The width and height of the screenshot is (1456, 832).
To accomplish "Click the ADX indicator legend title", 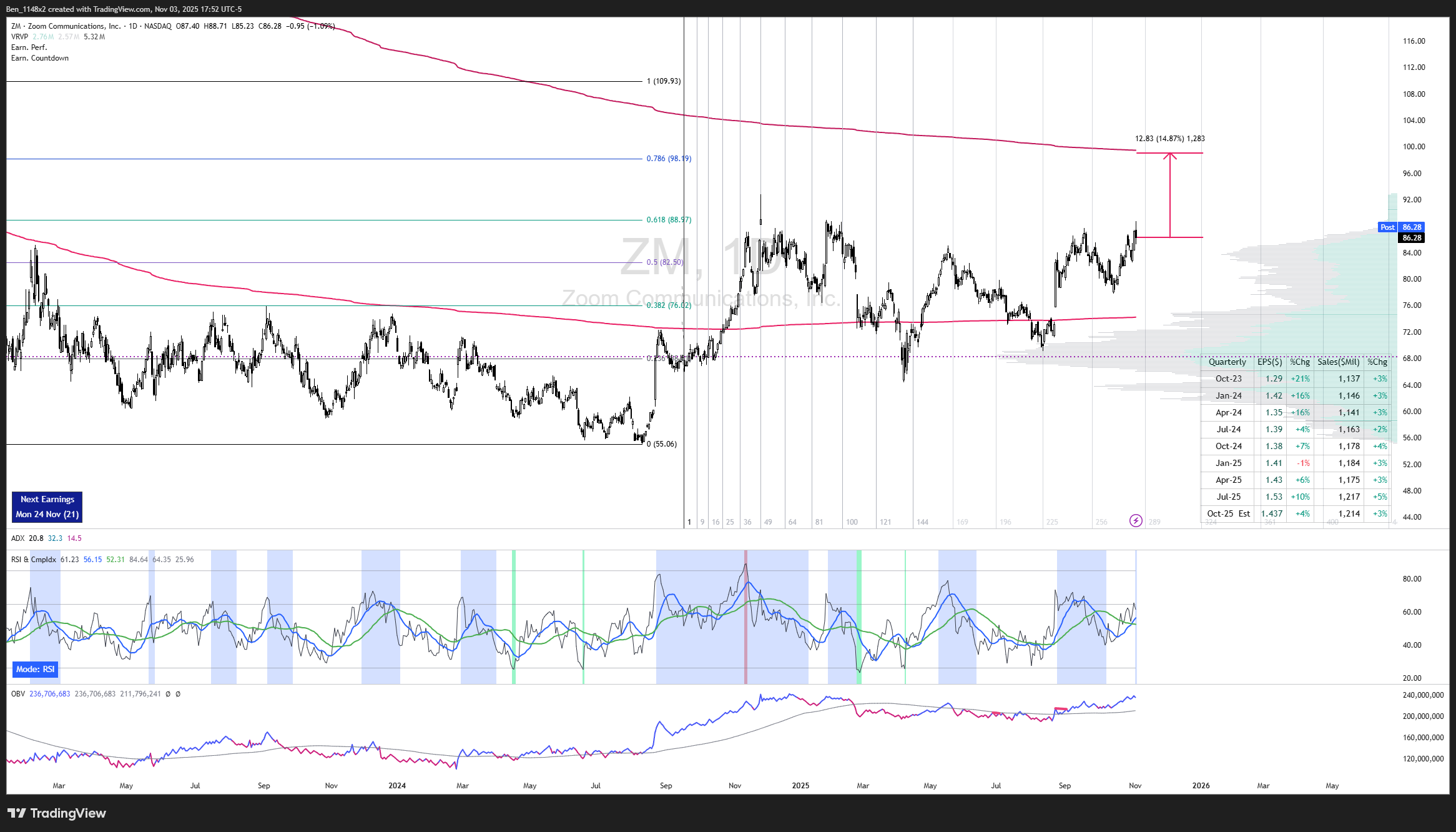I will pyautogui.click(x=17, y=538).
